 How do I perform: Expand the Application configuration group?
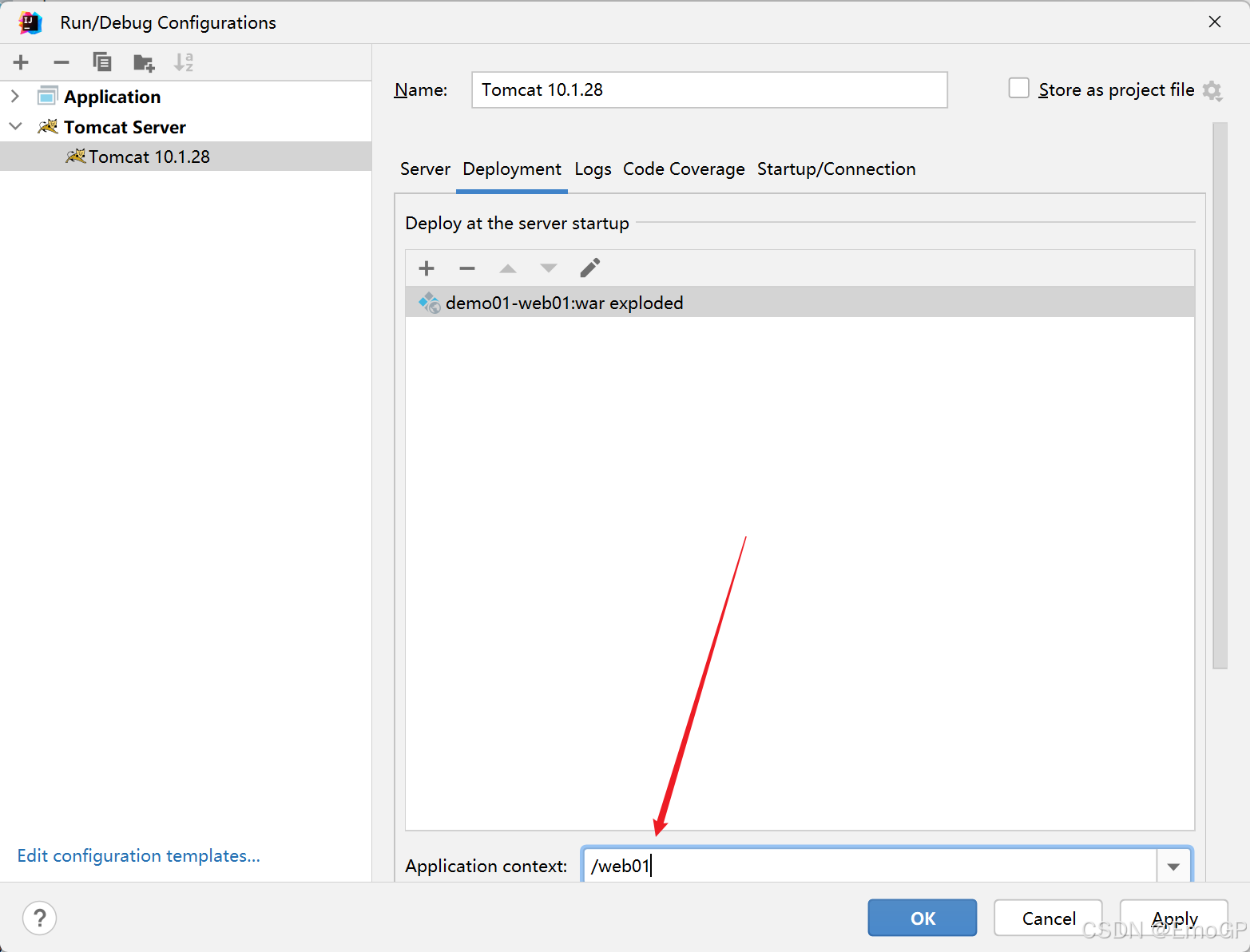[14, 96]
